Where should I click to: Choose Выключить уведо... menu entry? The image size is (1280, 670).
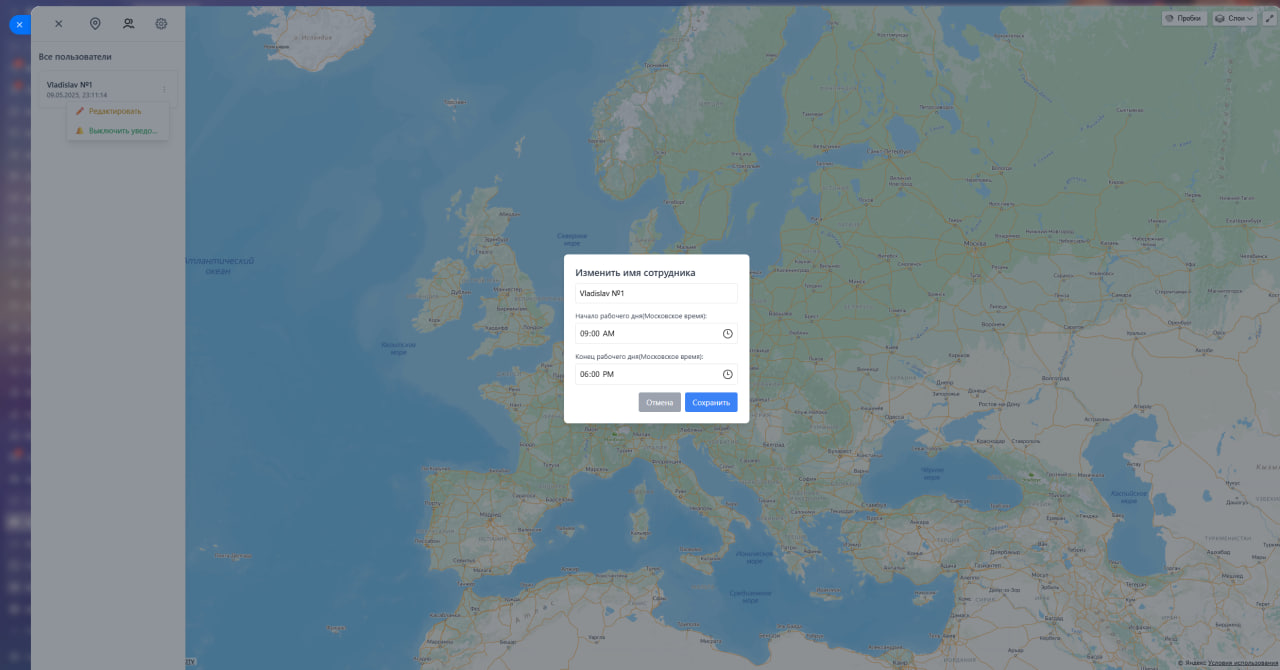point(118,130)
